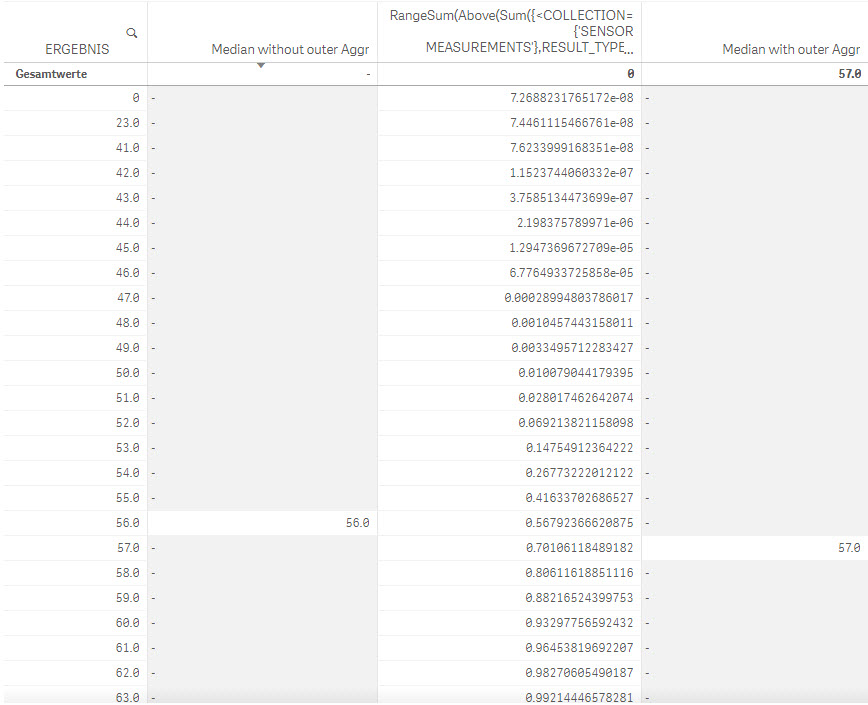Select ERGEBNIS value 58.0
Viewport: 868px width, 705px height.
coord(128,573)
